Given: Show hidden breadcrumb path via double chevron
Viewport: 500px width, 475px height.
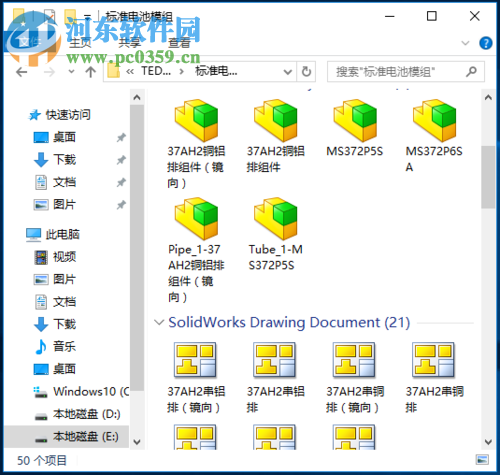Looking at the screenshot, I should tap(130, 71).
